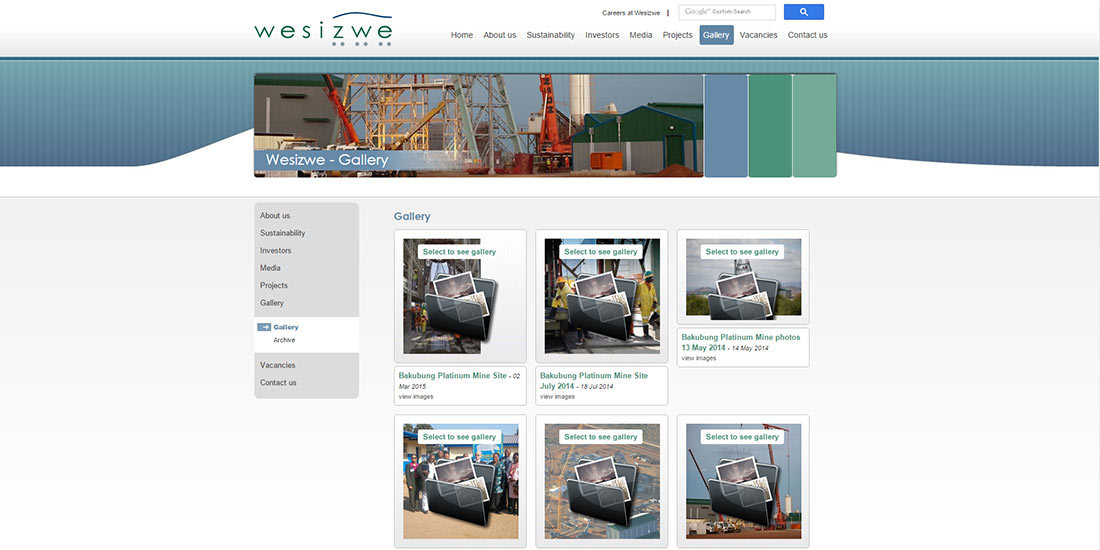This screenshot has height=550, width=1100.
Task: Open the Careers at Wesizwe link
Action: 631,13
